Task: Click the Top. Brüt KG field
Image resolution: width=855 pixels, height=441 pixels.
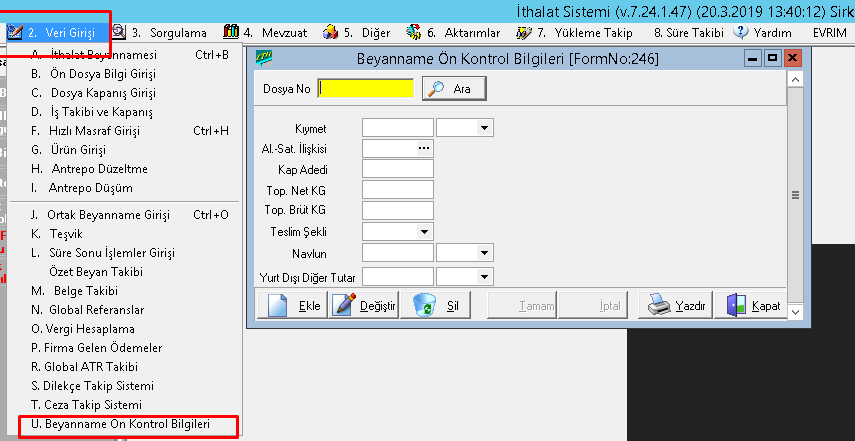Action: coord(398,210)
